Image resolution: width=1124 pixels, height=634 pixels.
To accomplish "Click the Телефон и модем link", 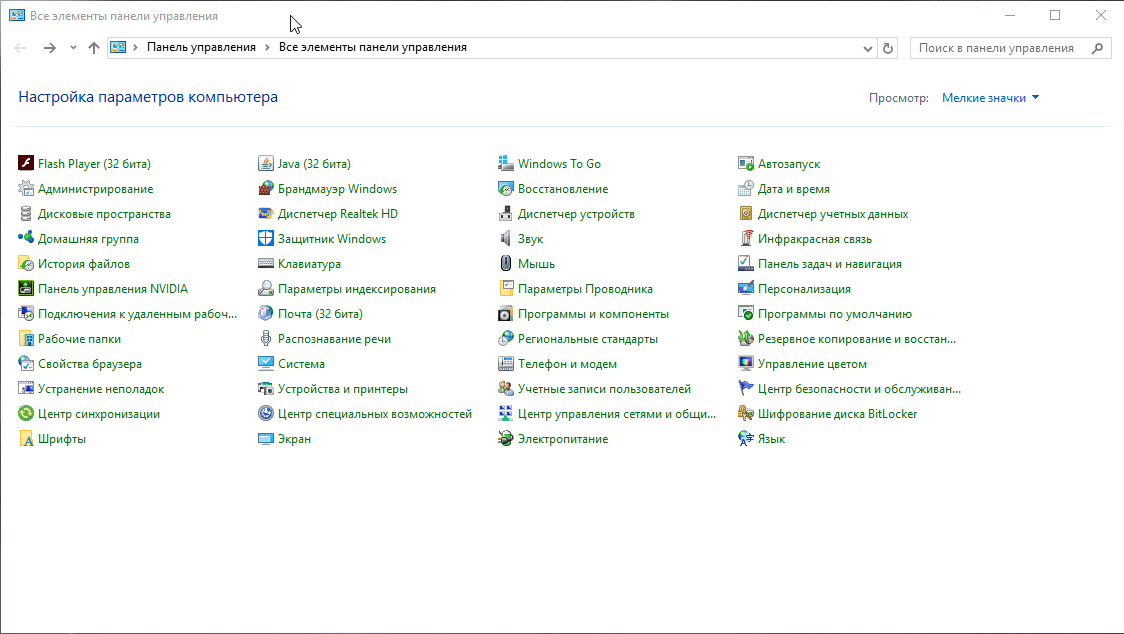I will [x=568, y=364].
